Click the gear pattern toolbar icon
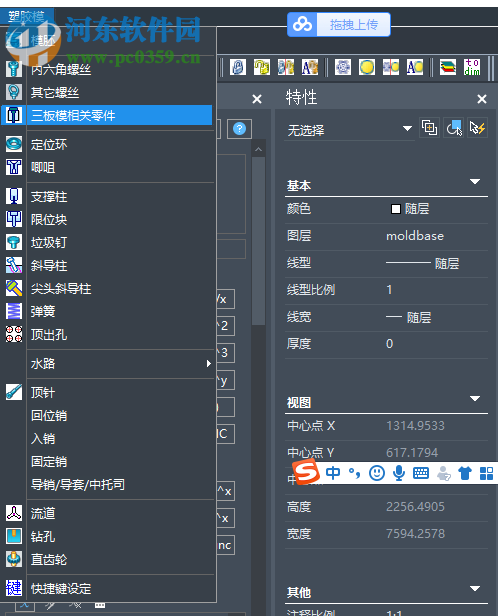The height and width of the screenshot is (616, 498). click(343, 67)
